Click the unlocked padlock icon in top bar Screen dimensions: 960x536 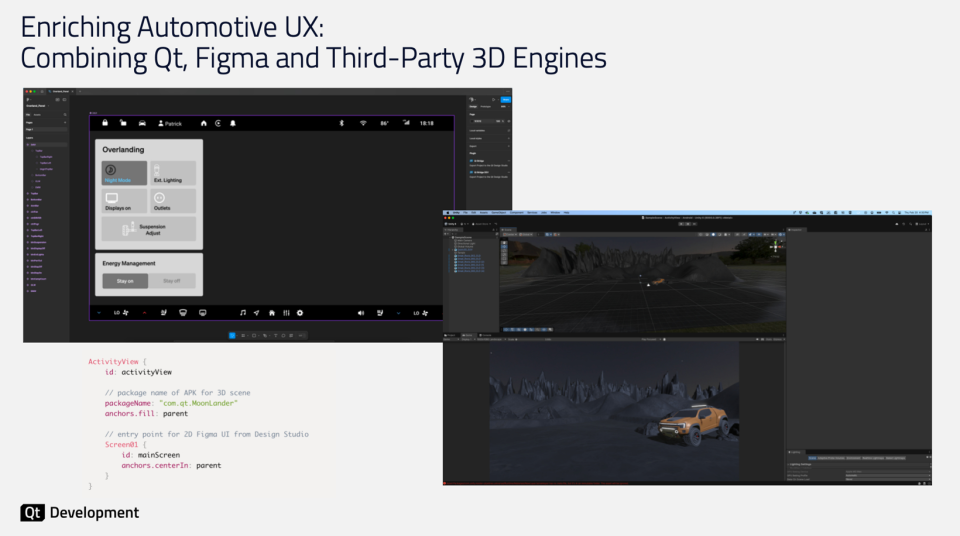click(x=123, y=123)
